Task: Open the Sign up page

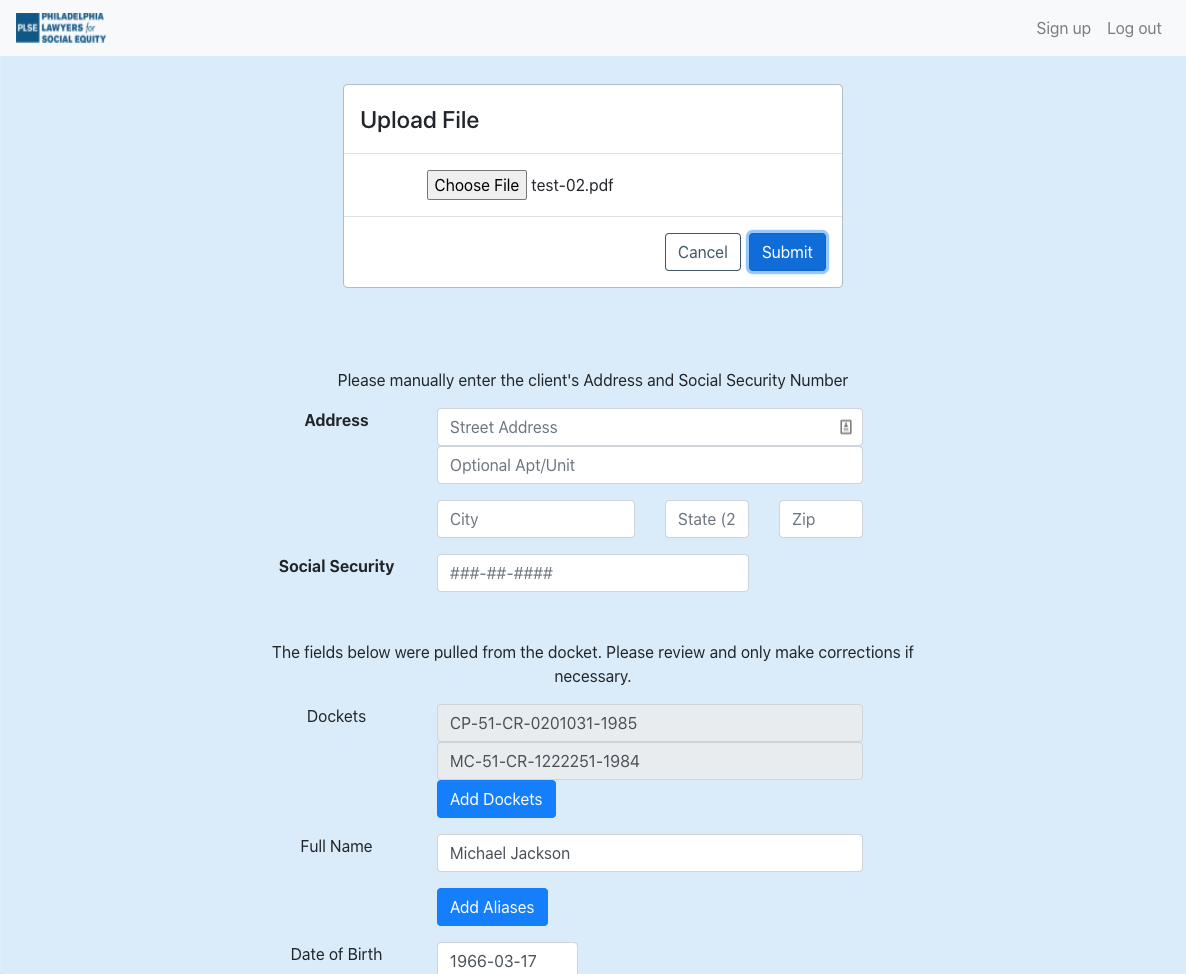Action: click(x=1063, y=28)
